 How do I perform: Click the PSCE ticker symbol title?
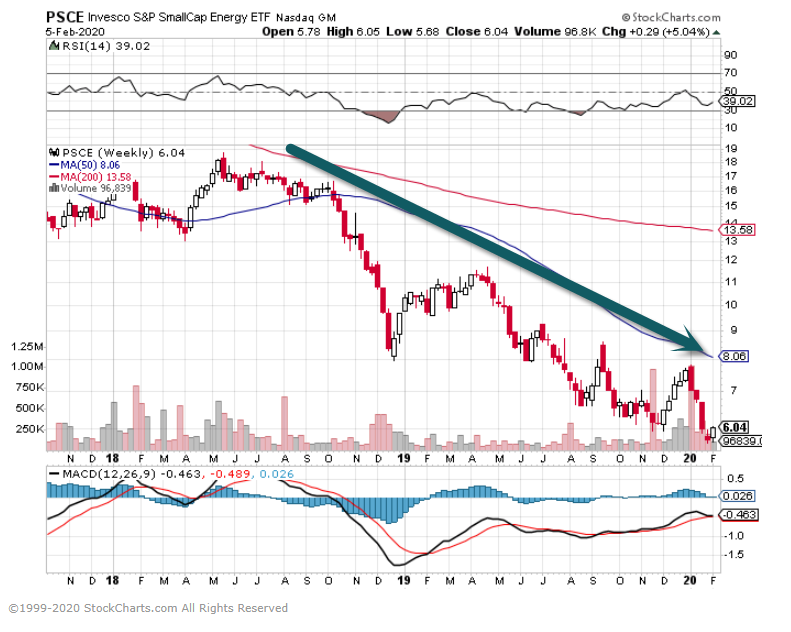click(65, 17)
